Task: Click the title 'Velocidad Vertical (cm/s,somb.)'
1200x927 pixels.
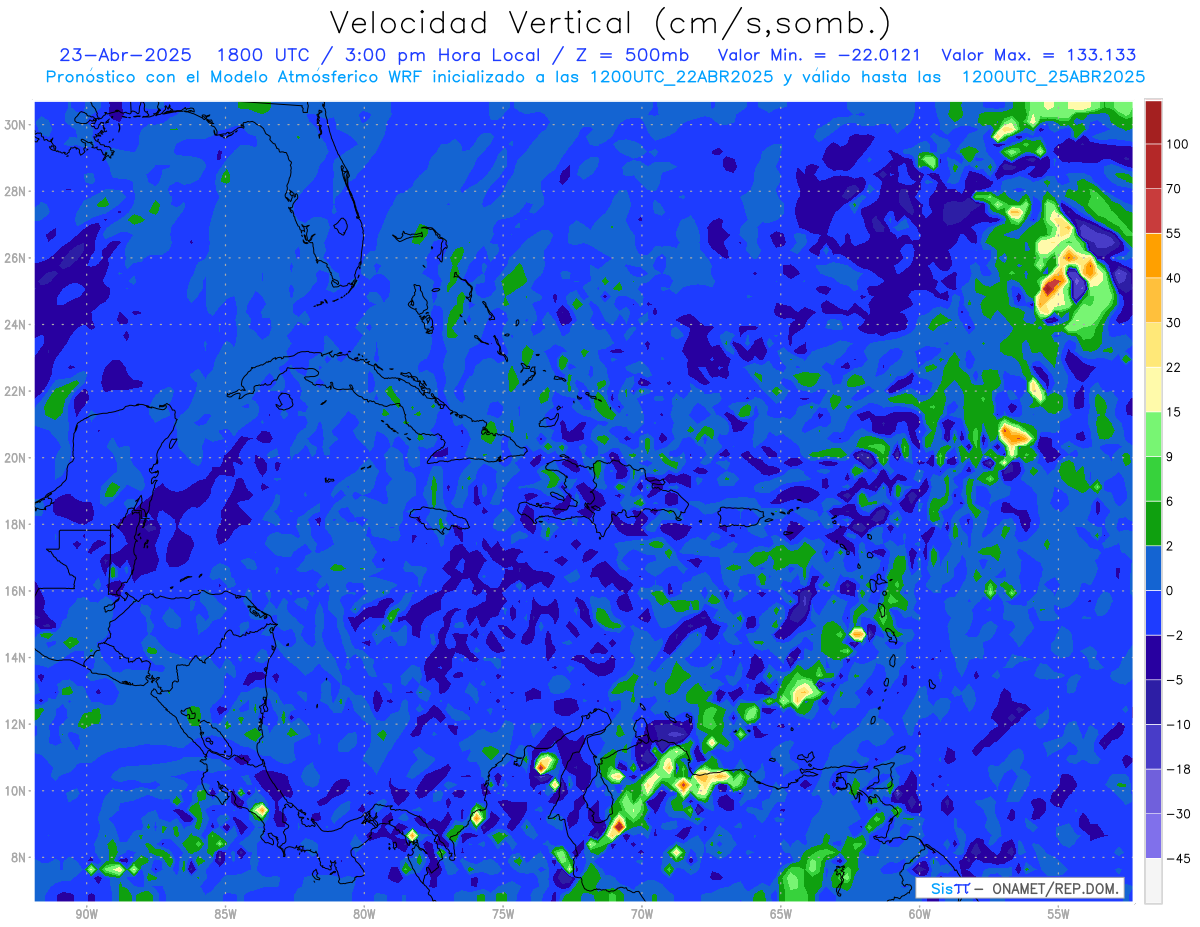Action: [610, 23]
